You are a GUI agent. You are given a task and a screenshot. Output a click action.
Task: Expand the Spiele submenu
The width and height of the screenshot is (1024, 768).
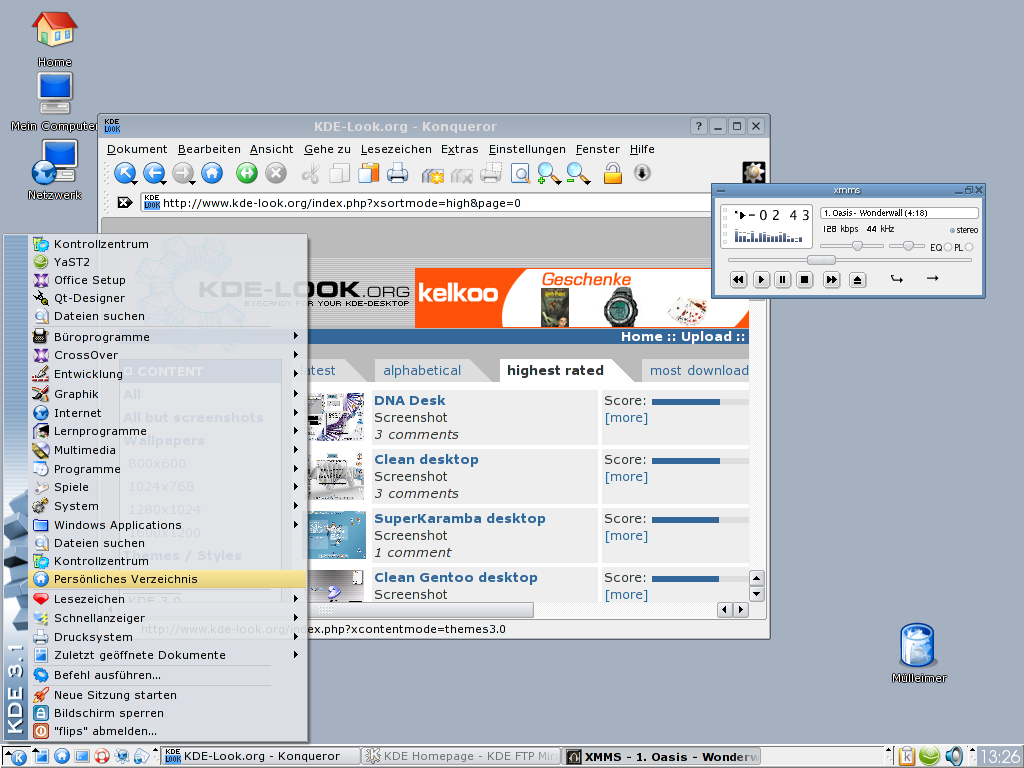(x=168, y=487)
